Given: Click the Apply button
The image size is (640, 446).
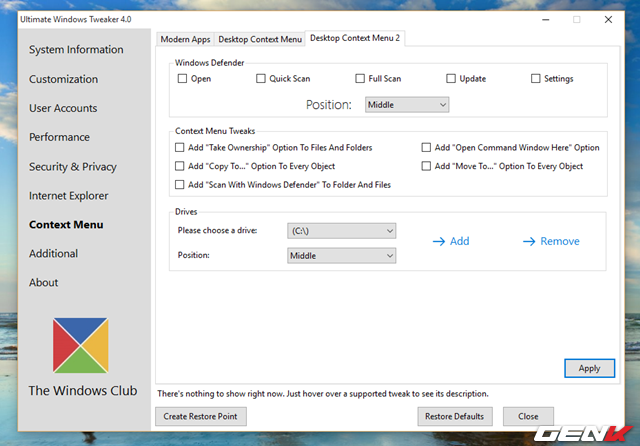Looking at the screenshot, I should 589,368.
